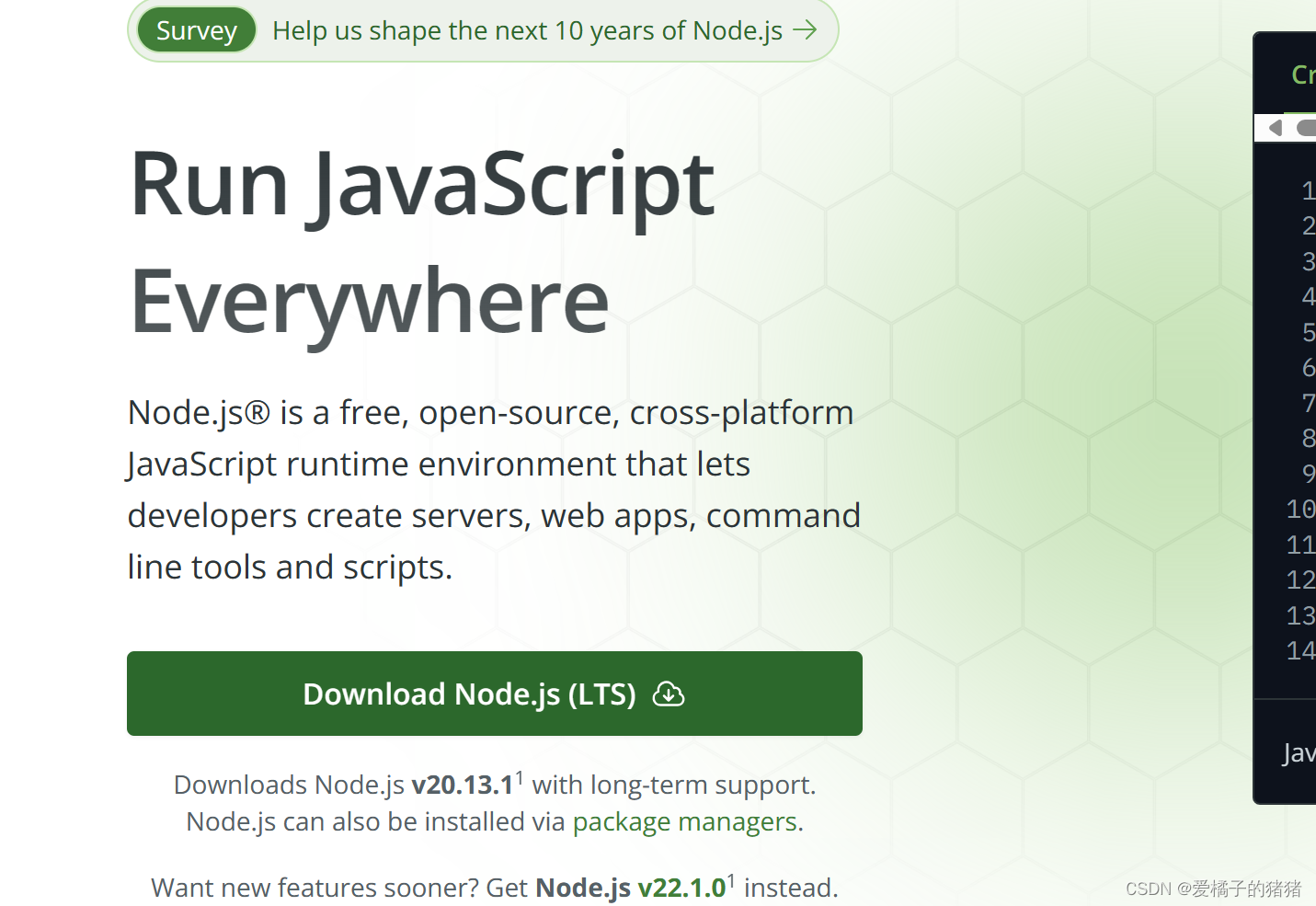The height and width of the screenshot is (906, 1316).
Task: Click the Survey badge pill
Action: [196, 30]
